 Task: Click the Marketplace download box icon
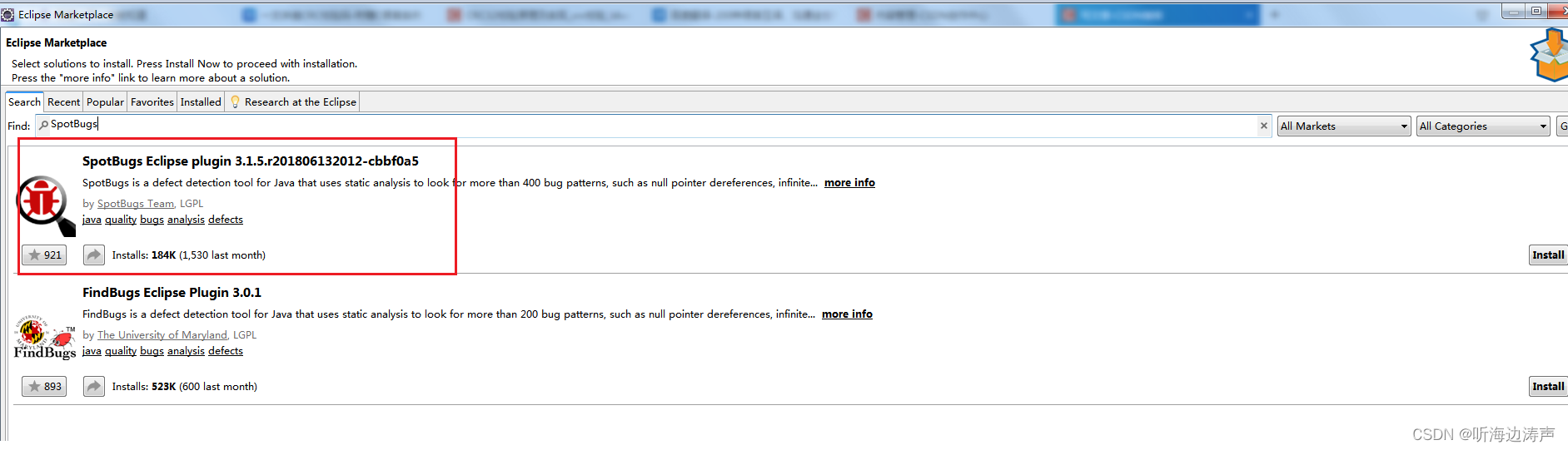click(x=1549, y=55)
